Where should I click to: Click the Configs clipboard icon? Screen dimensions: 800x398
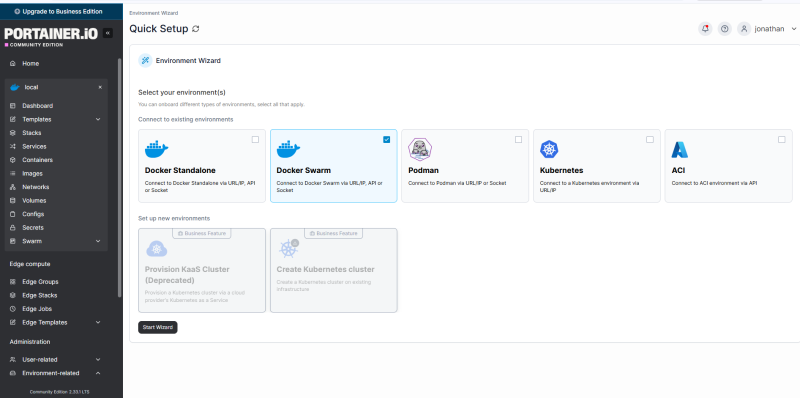pos(13,214)
